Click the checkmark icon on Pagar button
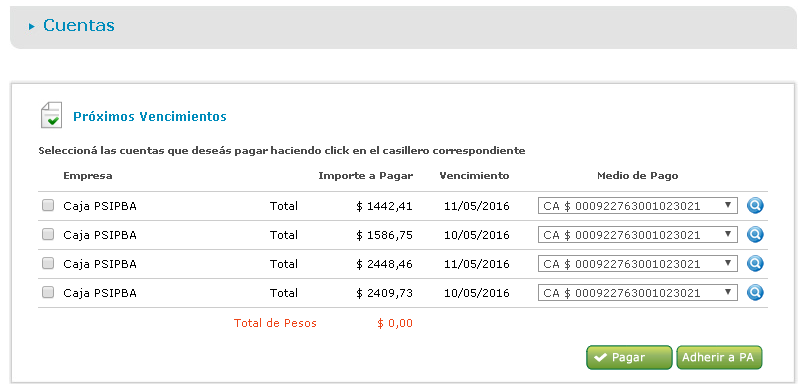This screenshot has height=390, width=810. click(600, 357)
